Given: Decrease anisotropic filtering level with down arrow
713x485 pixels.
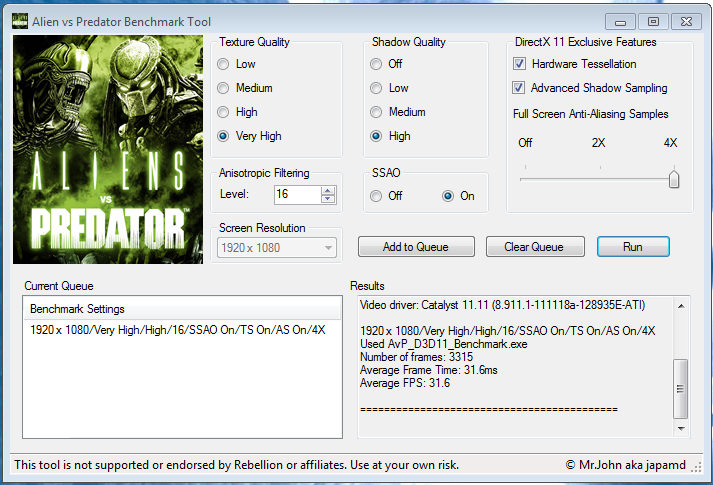Looking at the screenshot, I should pos(327,199).
